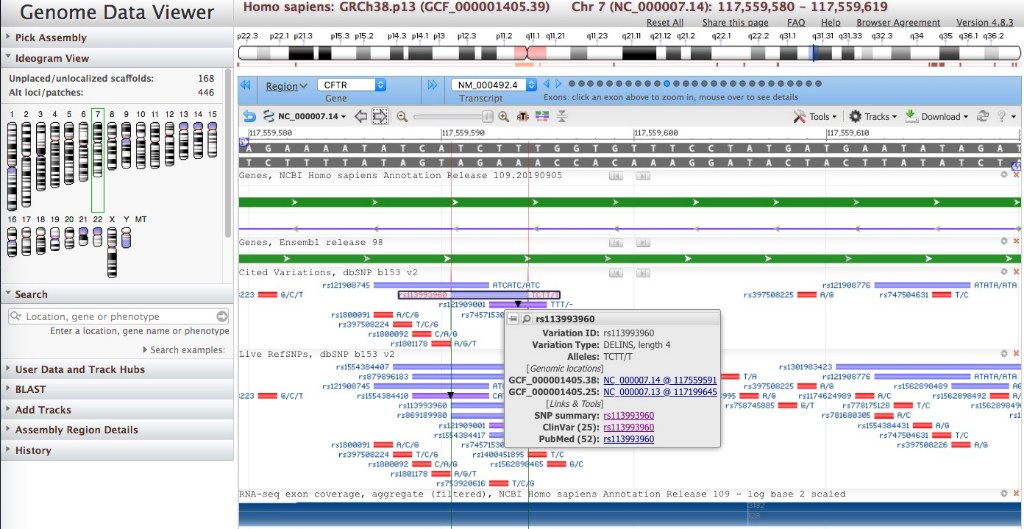Viewport: 1024px width, 529px height.
Task: Open NC_000007.13 @ 117199645 location link
Action: point(660,392)
